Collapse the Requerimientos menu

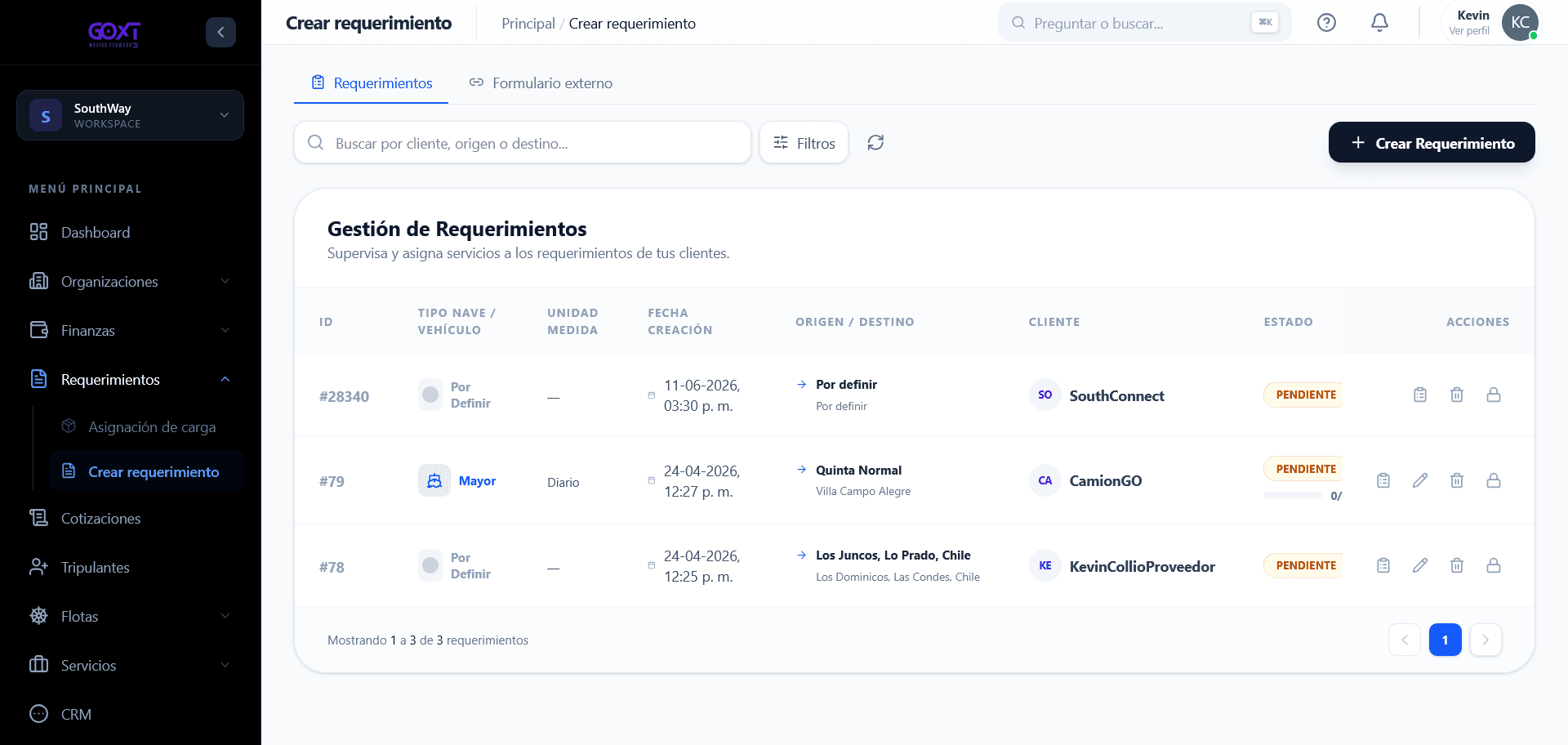(x=131, y=380)
